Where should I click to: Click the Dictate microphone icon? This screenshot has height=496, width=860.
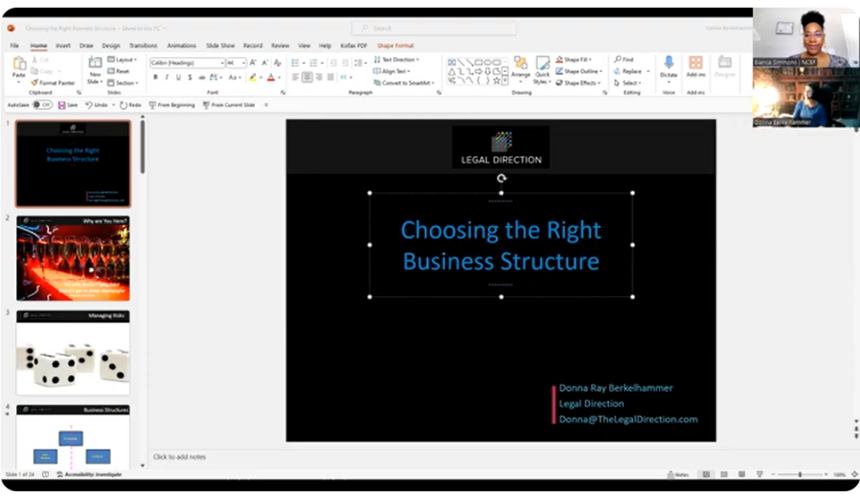click(x=669, y=63)
